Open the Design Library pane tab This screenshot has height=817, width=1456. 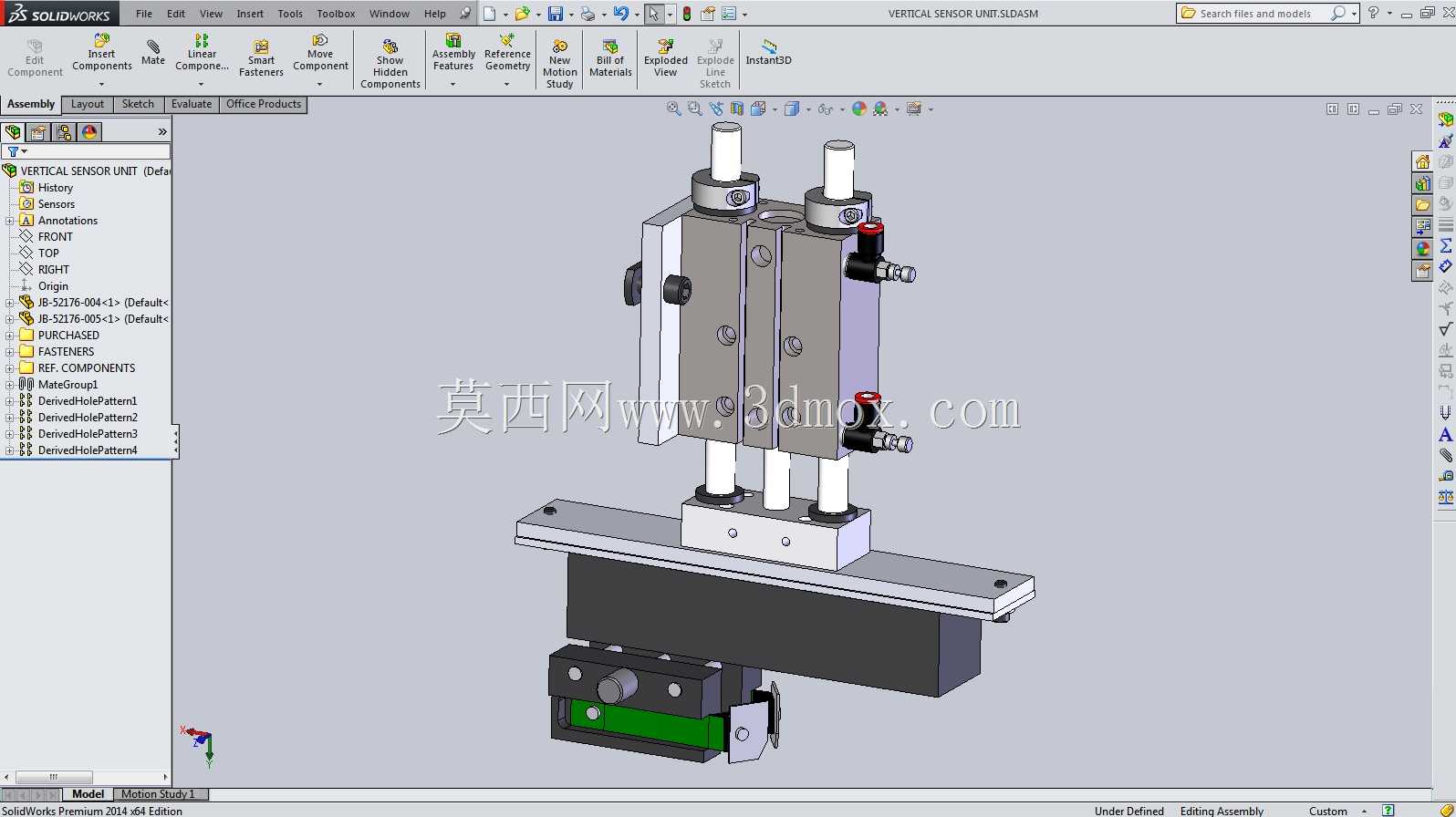pyautogui.click(x=1422, y=183)
